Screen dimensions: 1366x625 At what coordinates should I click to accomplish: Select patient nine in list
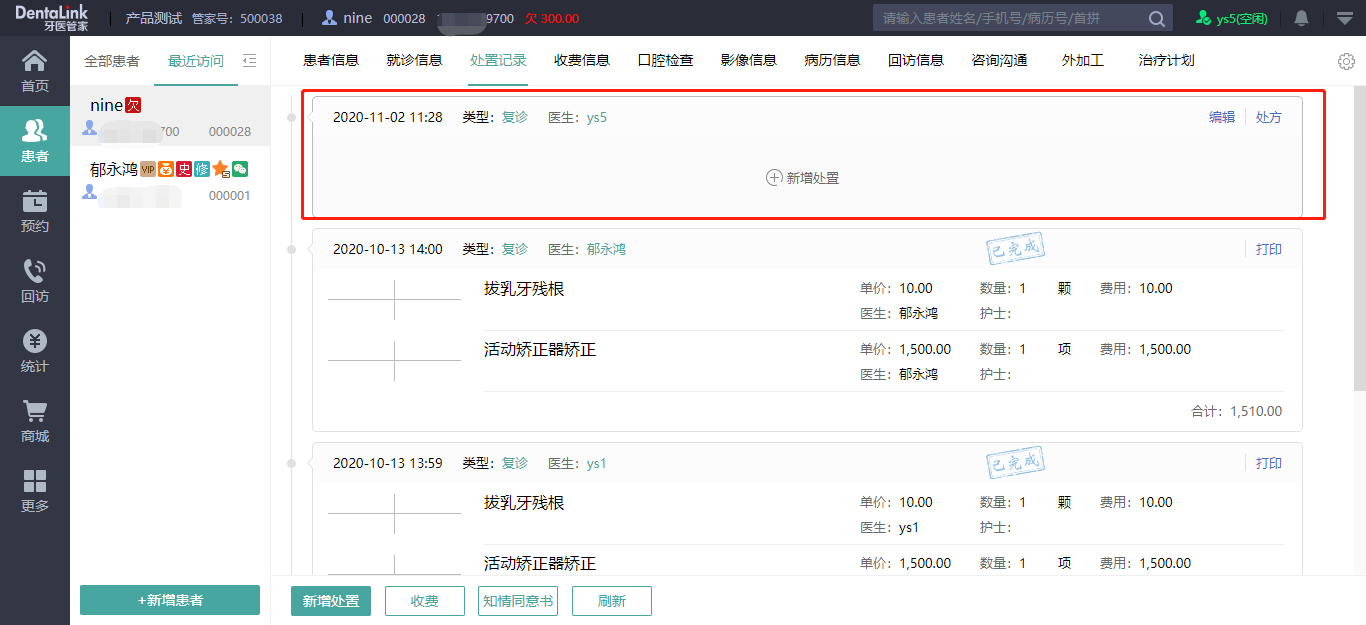pos(170,117)
